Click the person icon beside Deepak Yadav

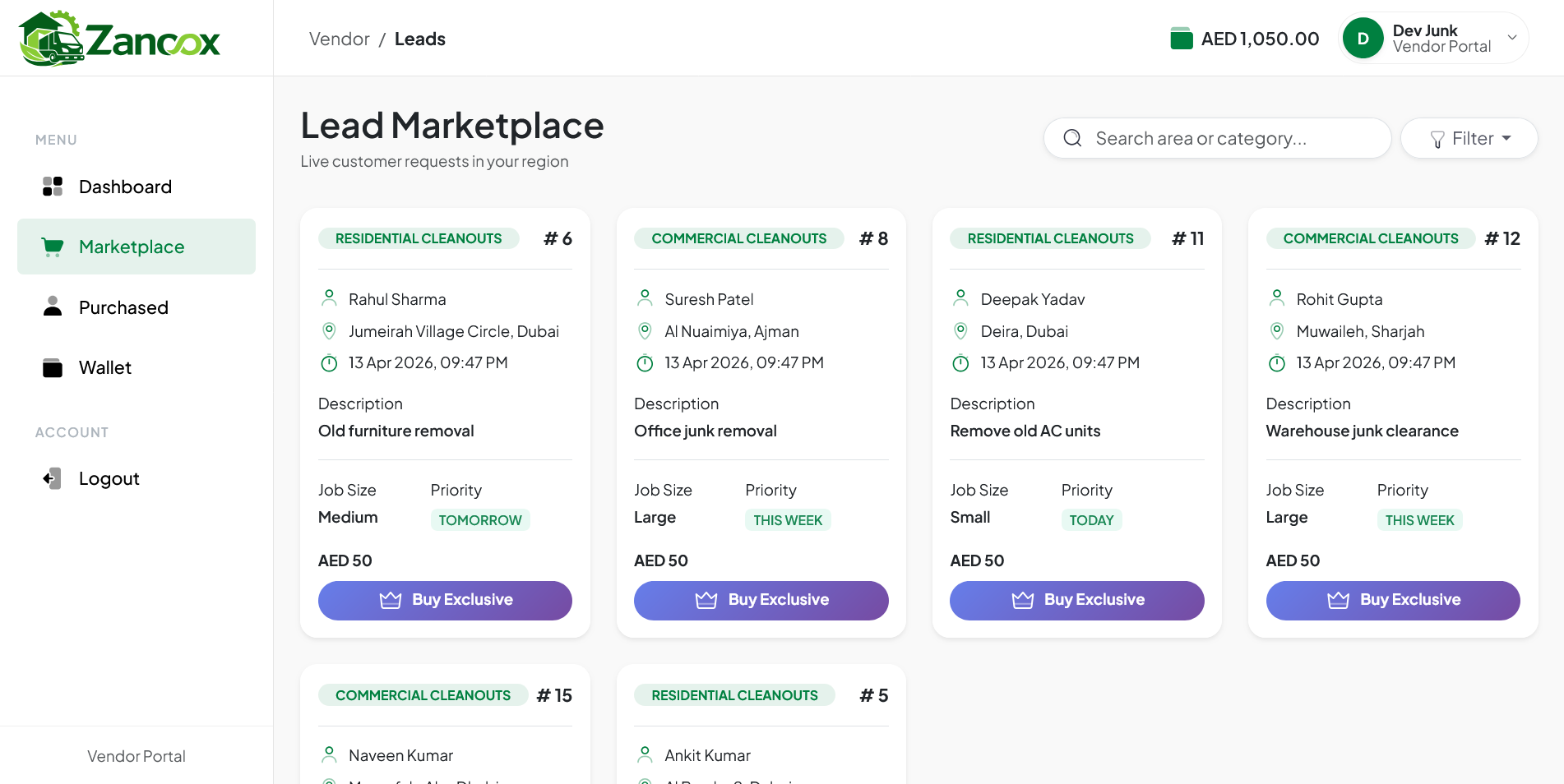pos(960,298)
